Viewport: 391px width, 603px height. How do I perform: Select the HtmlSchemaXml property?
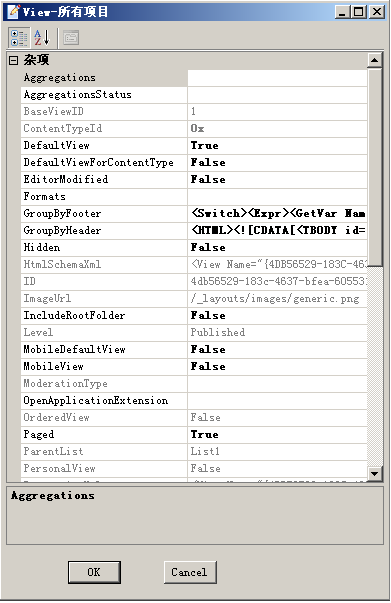[104, 265]
